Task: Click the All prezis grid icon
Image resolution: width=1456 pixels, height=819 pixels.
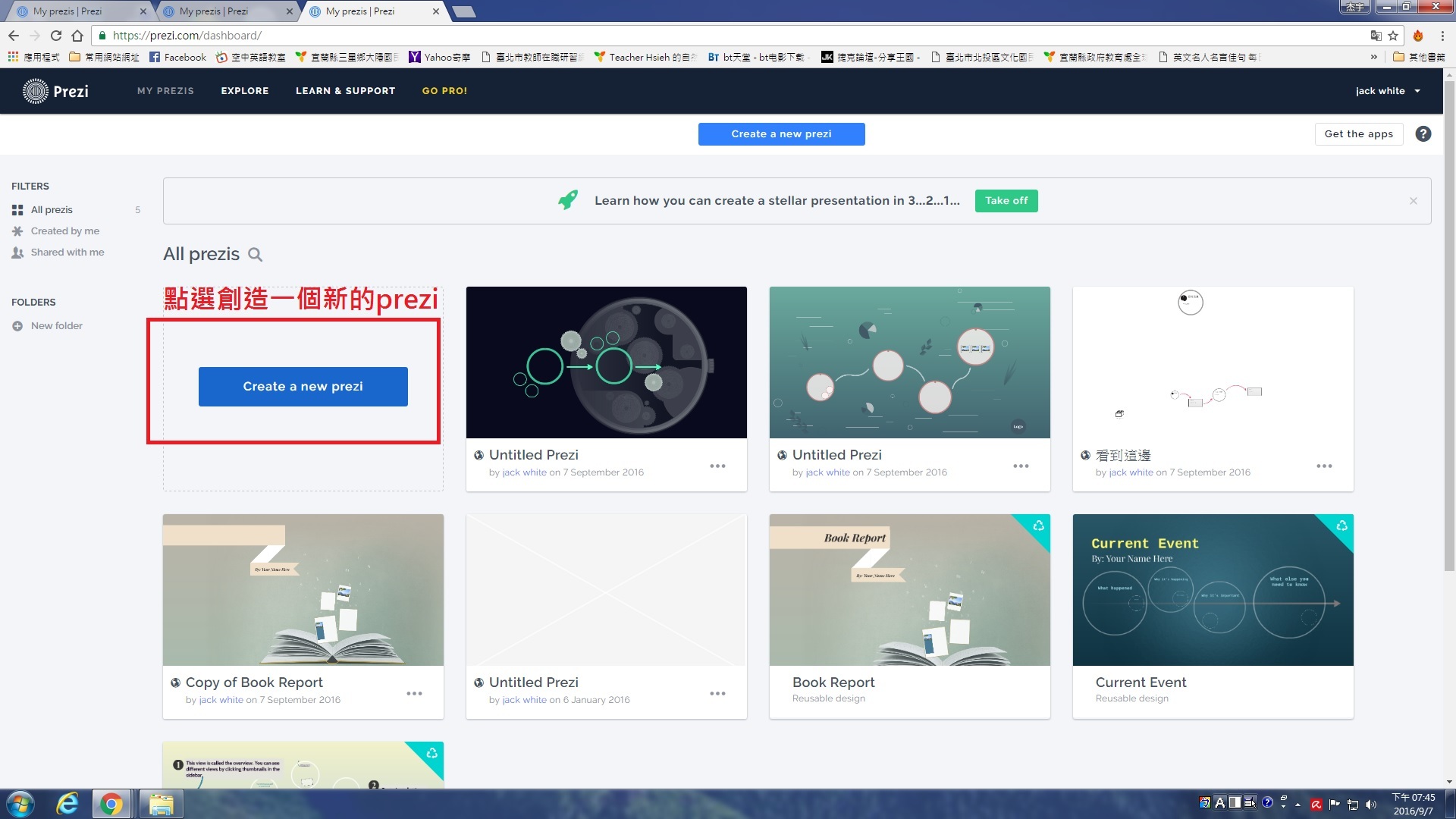Action: [x=17, y=210]
